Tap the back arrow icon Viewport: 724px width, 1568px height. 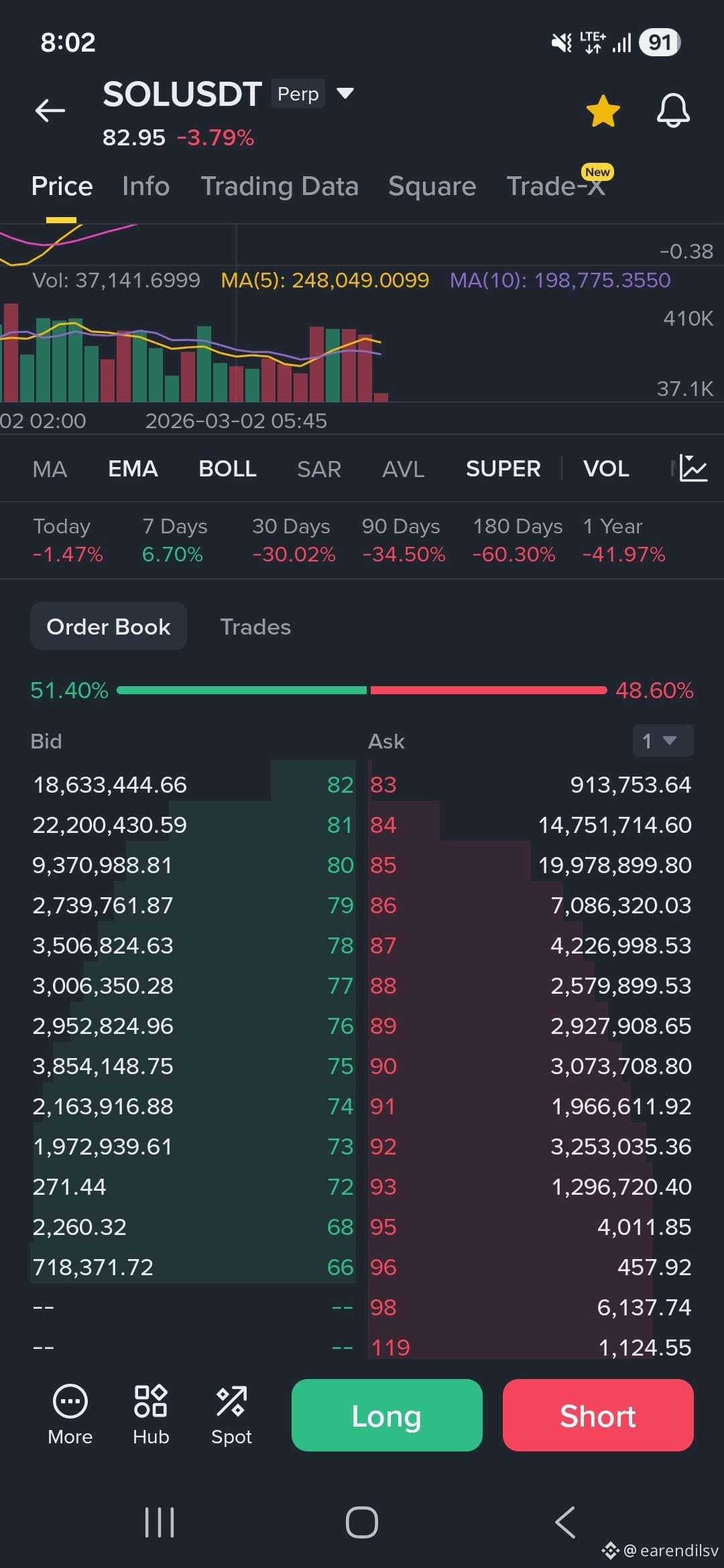50,111
